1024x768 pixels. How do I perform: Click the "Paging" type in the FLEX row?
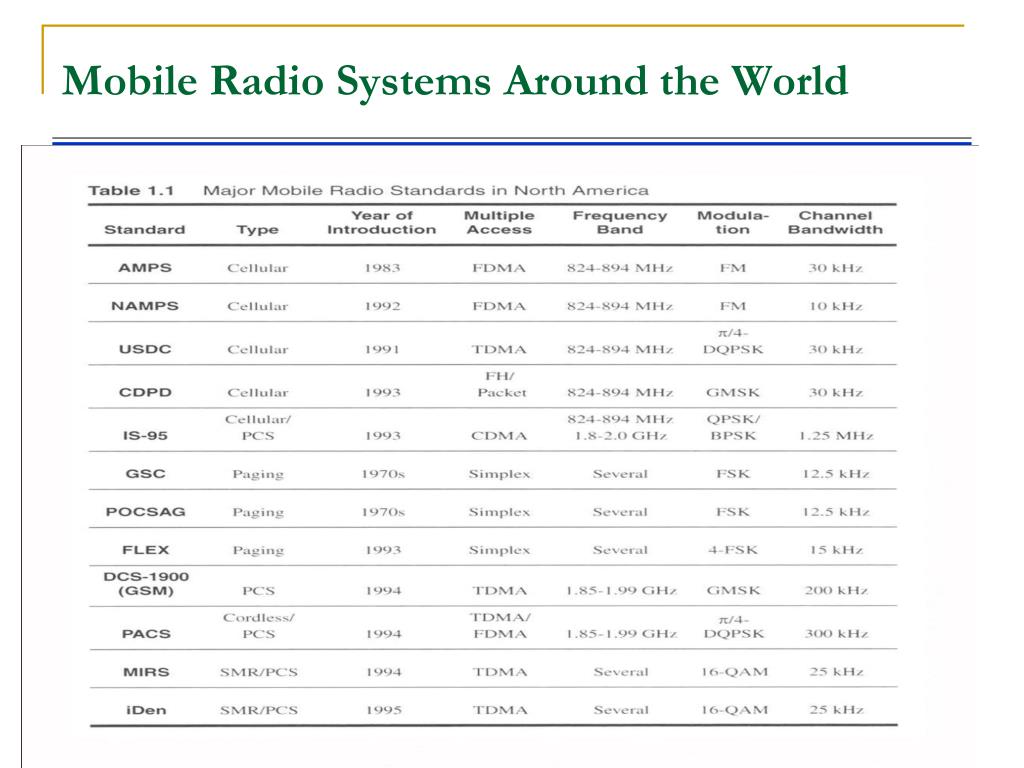pos(258,551)
